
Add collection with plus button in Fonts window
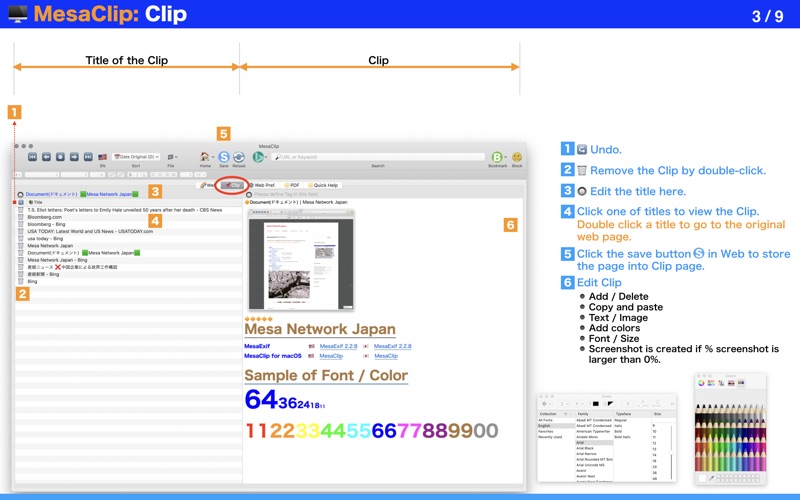coord(565,414)
